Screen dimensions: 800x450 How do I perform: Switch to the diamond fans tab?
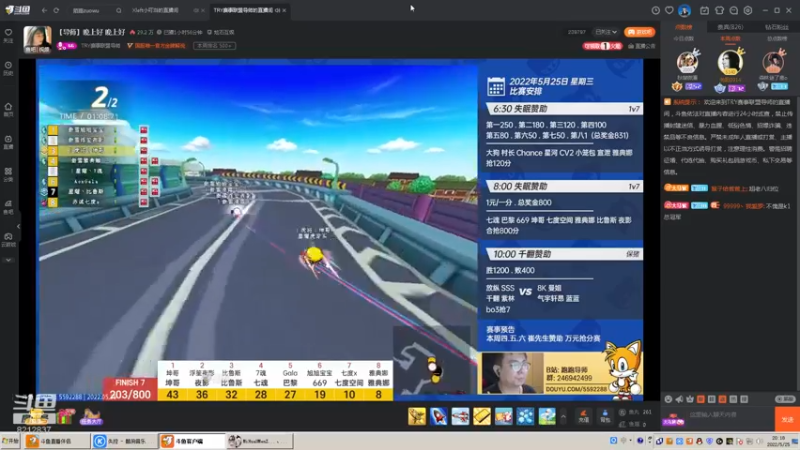tap(776, 27)
